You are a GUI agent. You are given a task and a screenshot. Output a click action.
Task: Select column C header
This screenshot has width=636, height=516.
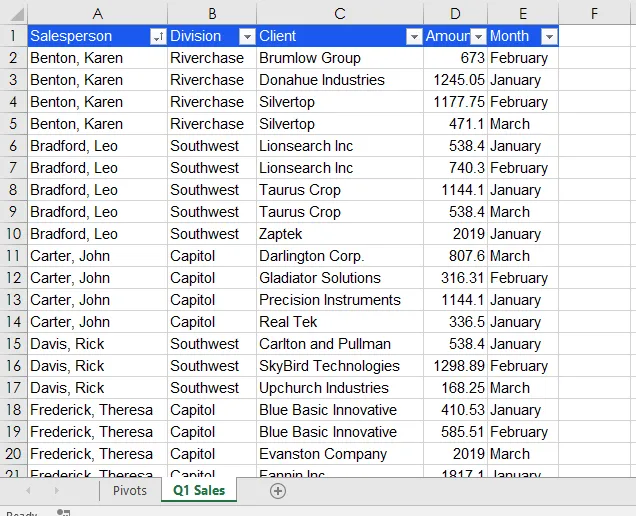point(340,14)
